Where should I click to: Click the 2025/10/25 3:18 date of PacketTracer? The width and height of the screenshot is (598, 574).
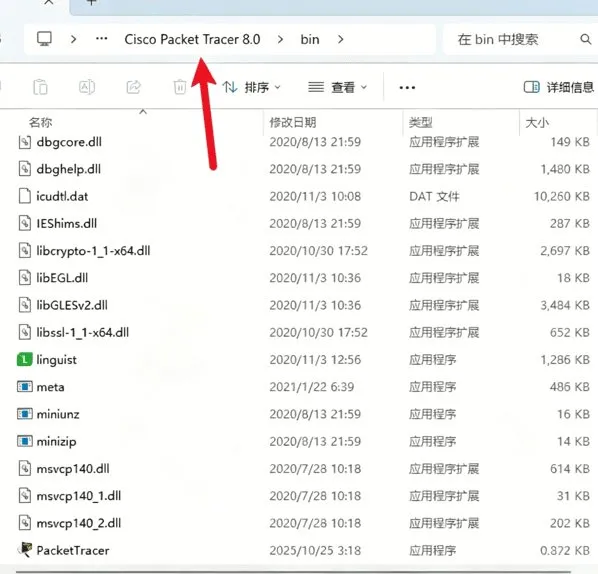click(x=315, y=551)
